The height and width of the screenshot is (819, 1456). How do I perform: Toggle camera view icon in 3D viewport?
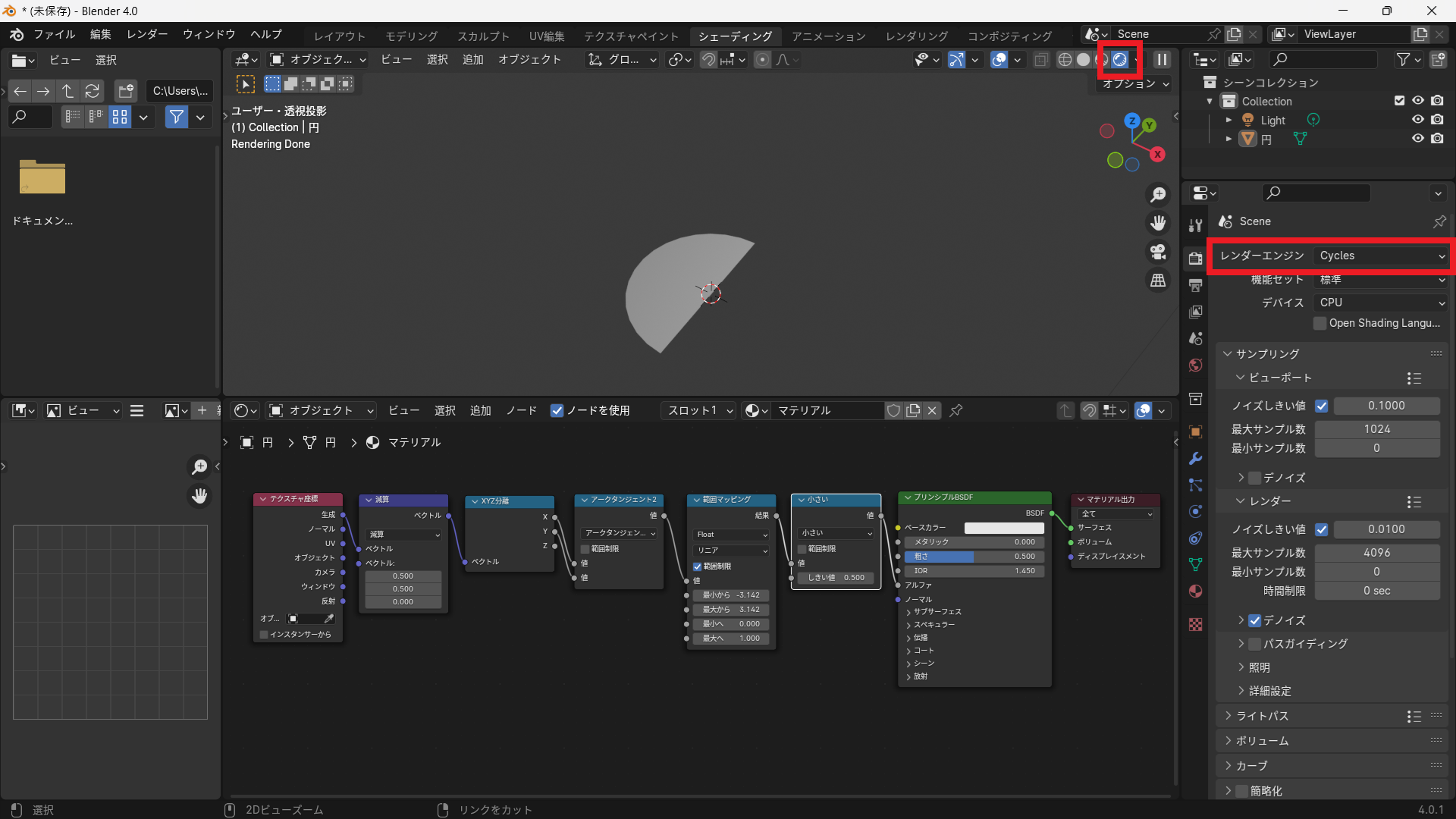[1158, 252]
